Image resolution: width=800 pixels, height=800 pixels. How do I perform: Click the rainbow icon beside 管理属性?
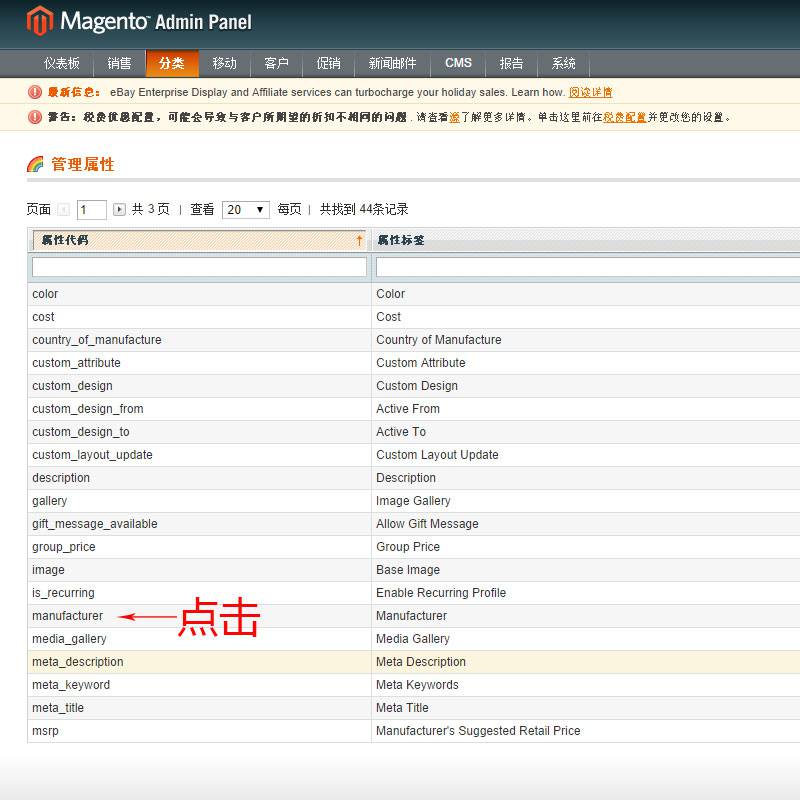tap(35, 164)
